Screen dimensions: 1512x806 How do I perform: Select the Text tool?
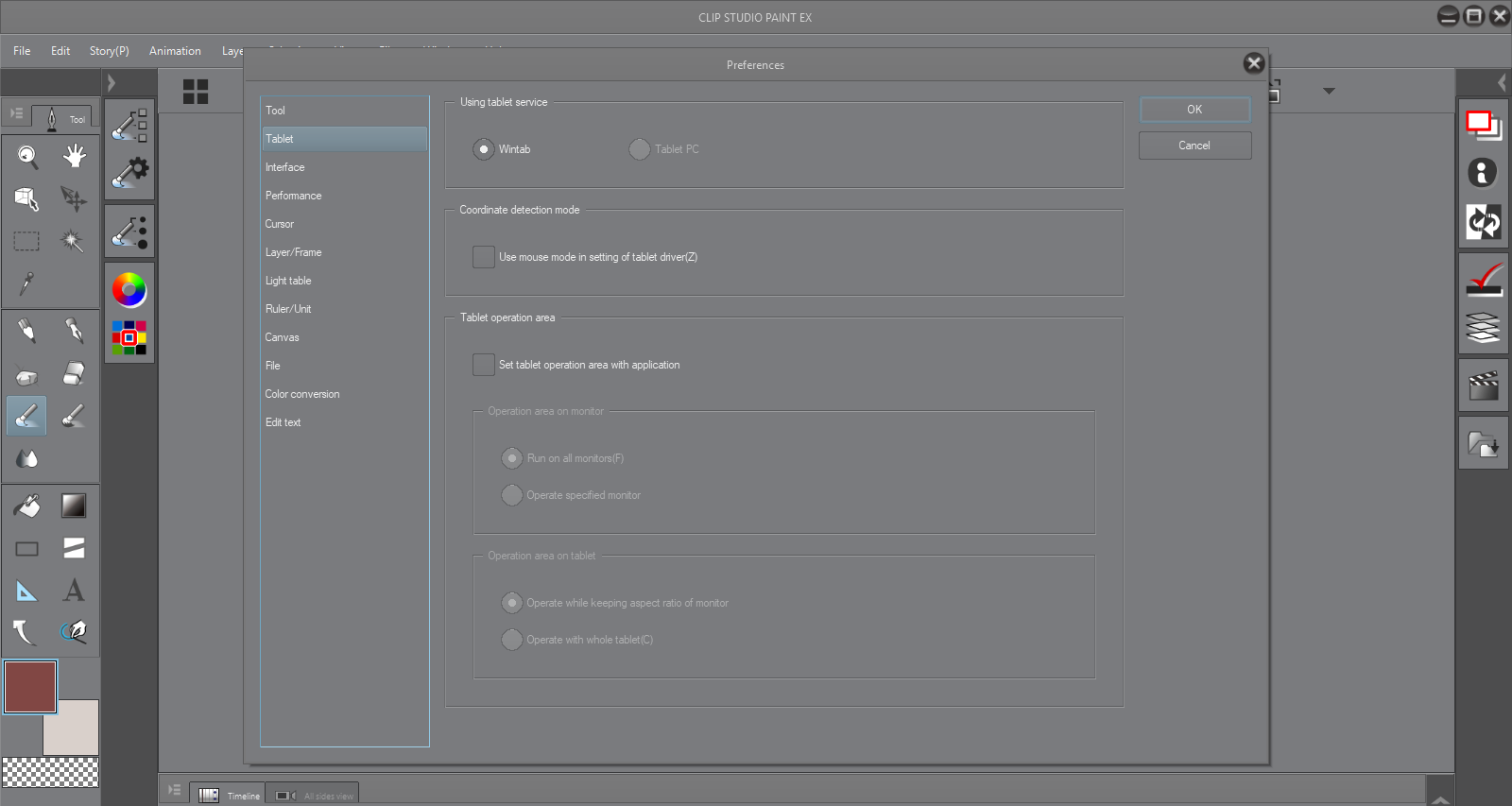[x=74, y=592]
